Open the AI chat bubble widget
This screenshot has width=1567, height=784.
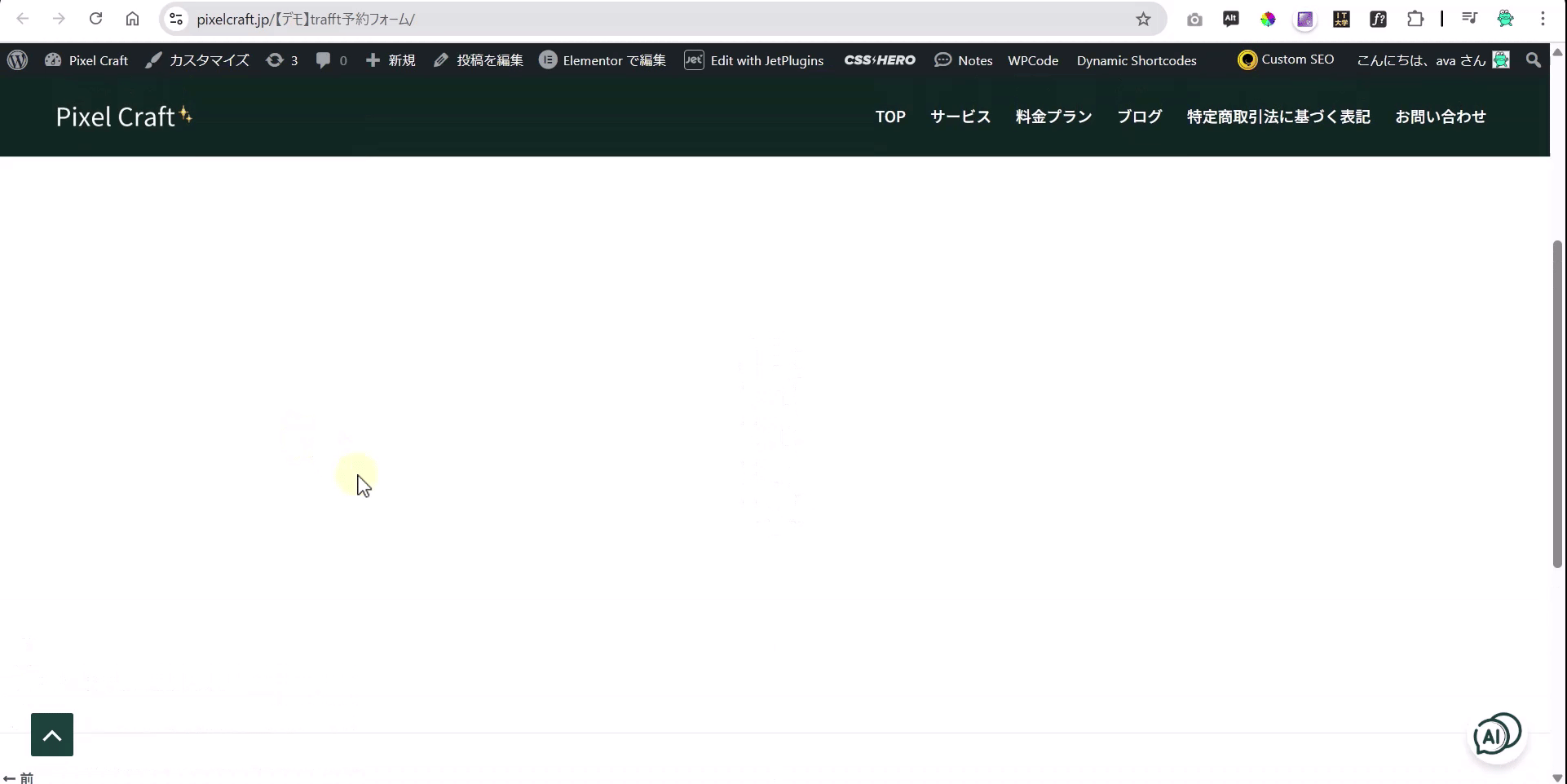[x=1496, y=735]
